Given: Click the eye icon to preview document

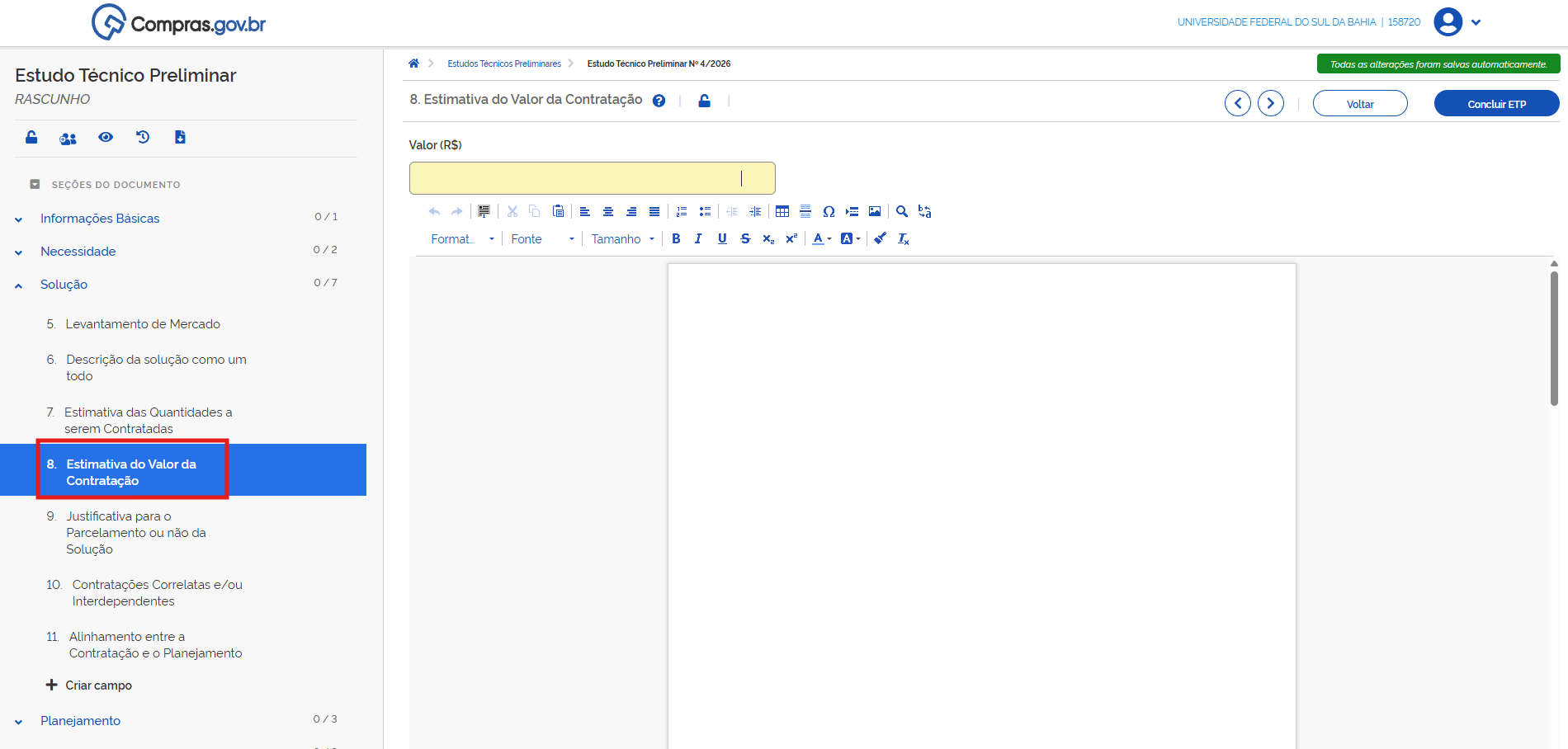Looking at the screenshot, I should point(106,137).
